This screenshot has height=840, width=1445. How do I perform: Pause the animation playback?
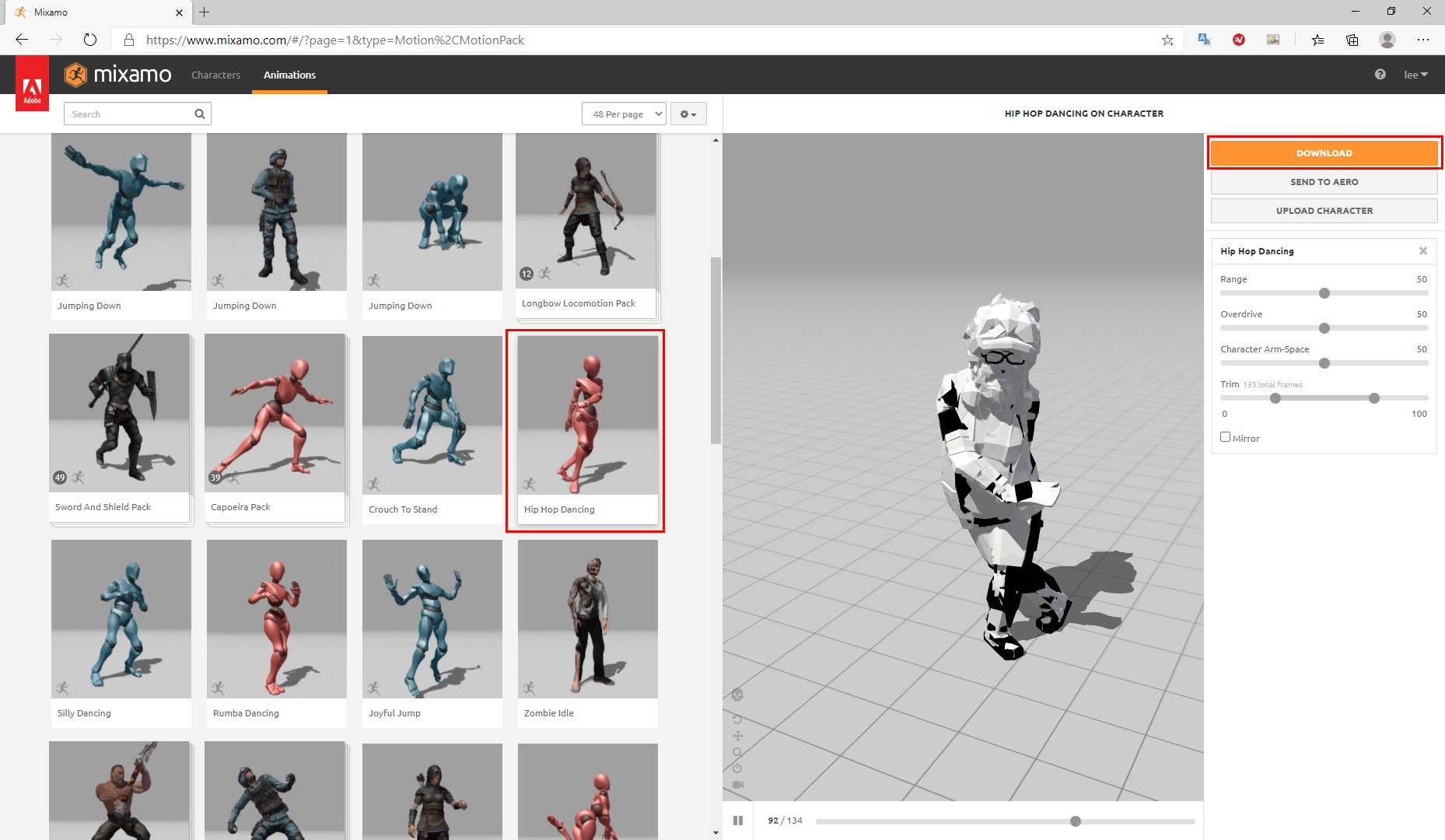(x=738, y=821)
